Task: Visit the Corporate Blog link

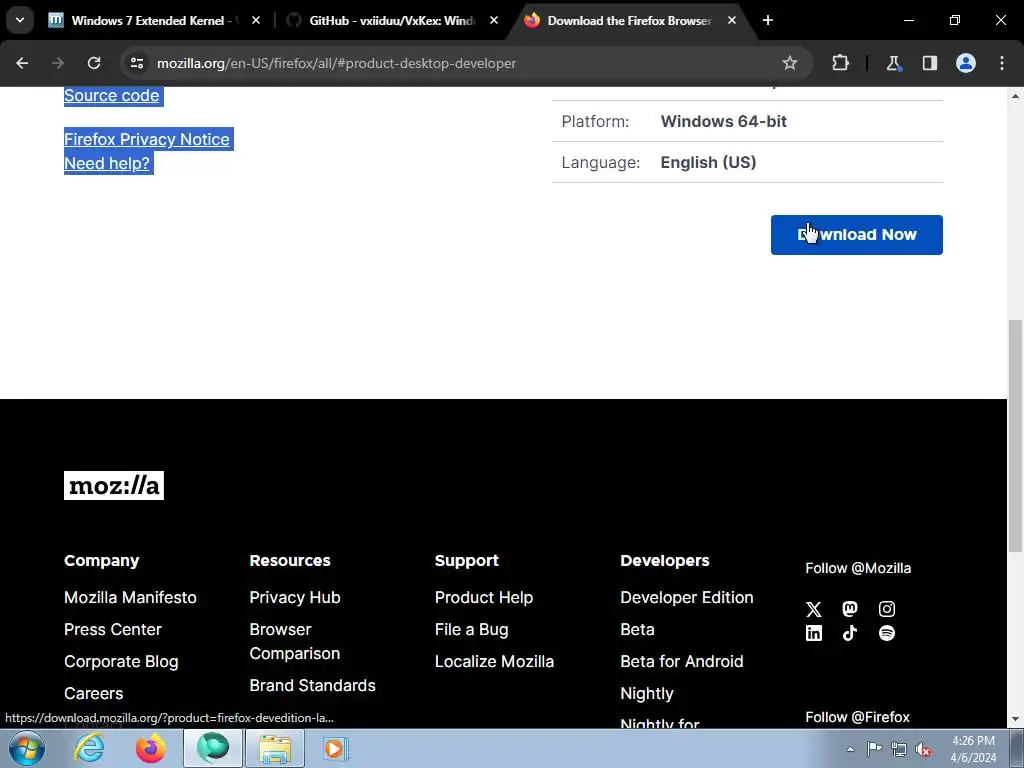Action: [x=121, y=662]
